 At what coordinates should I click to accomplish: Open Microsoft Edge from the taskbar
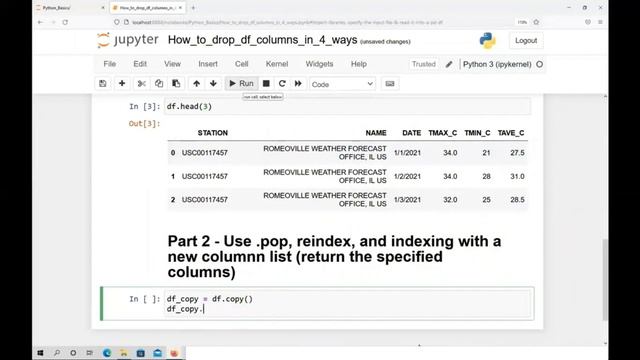click(x=107, y=353)
